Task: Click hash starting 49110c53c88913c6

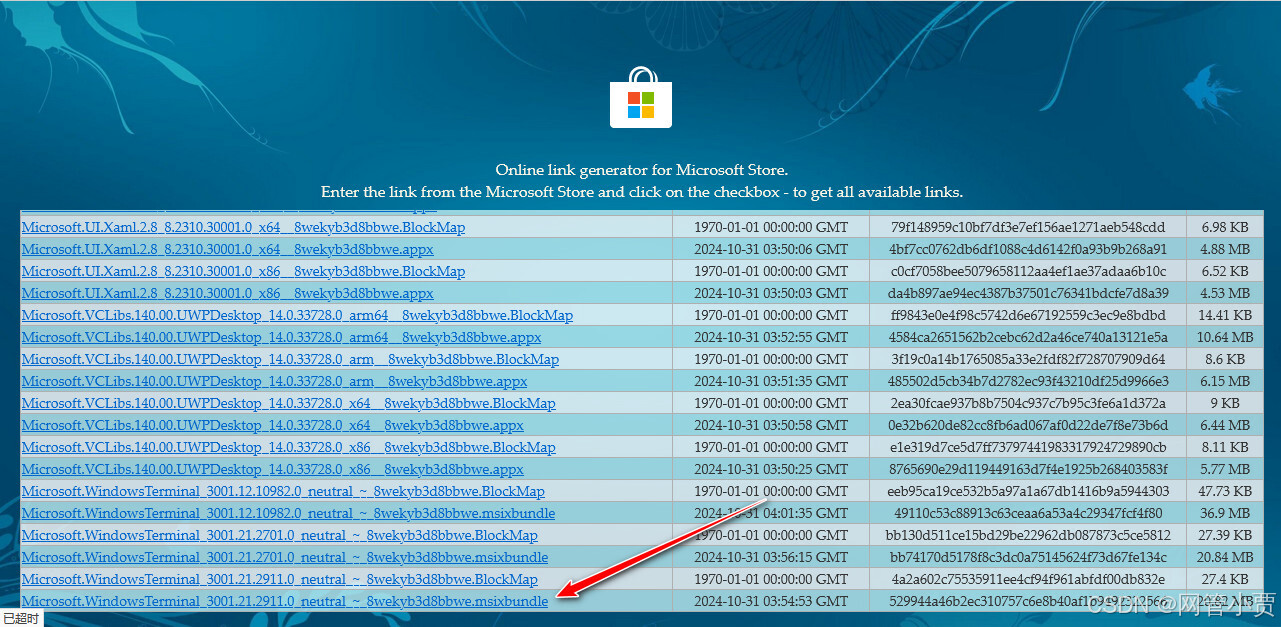Action: point(1028,513)
